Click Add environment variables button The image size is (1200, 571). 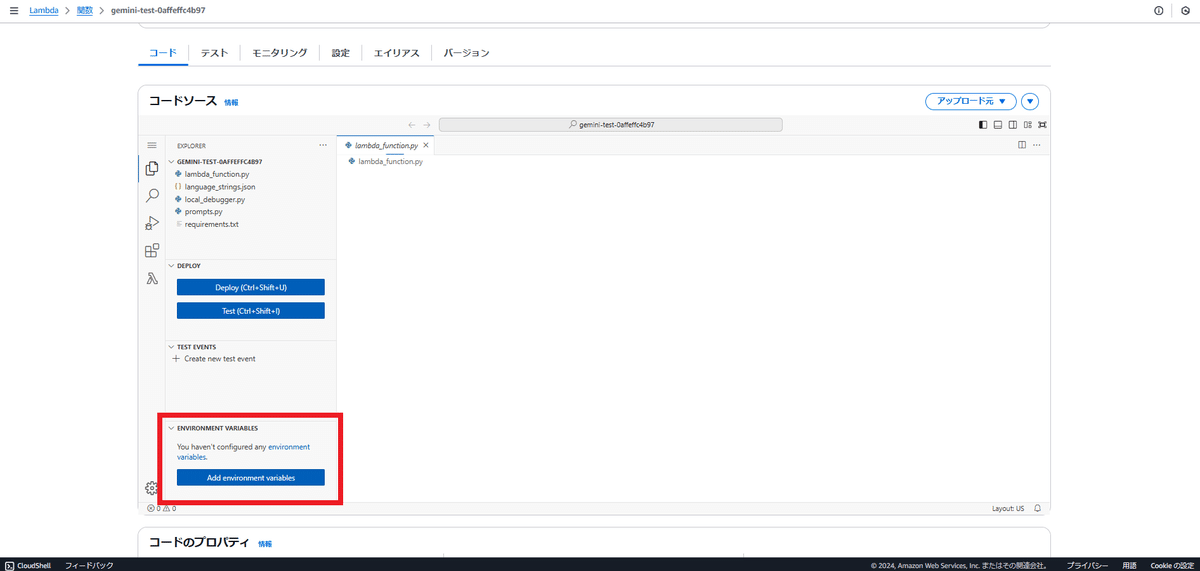pyautogui.click(x=251, y=478)
